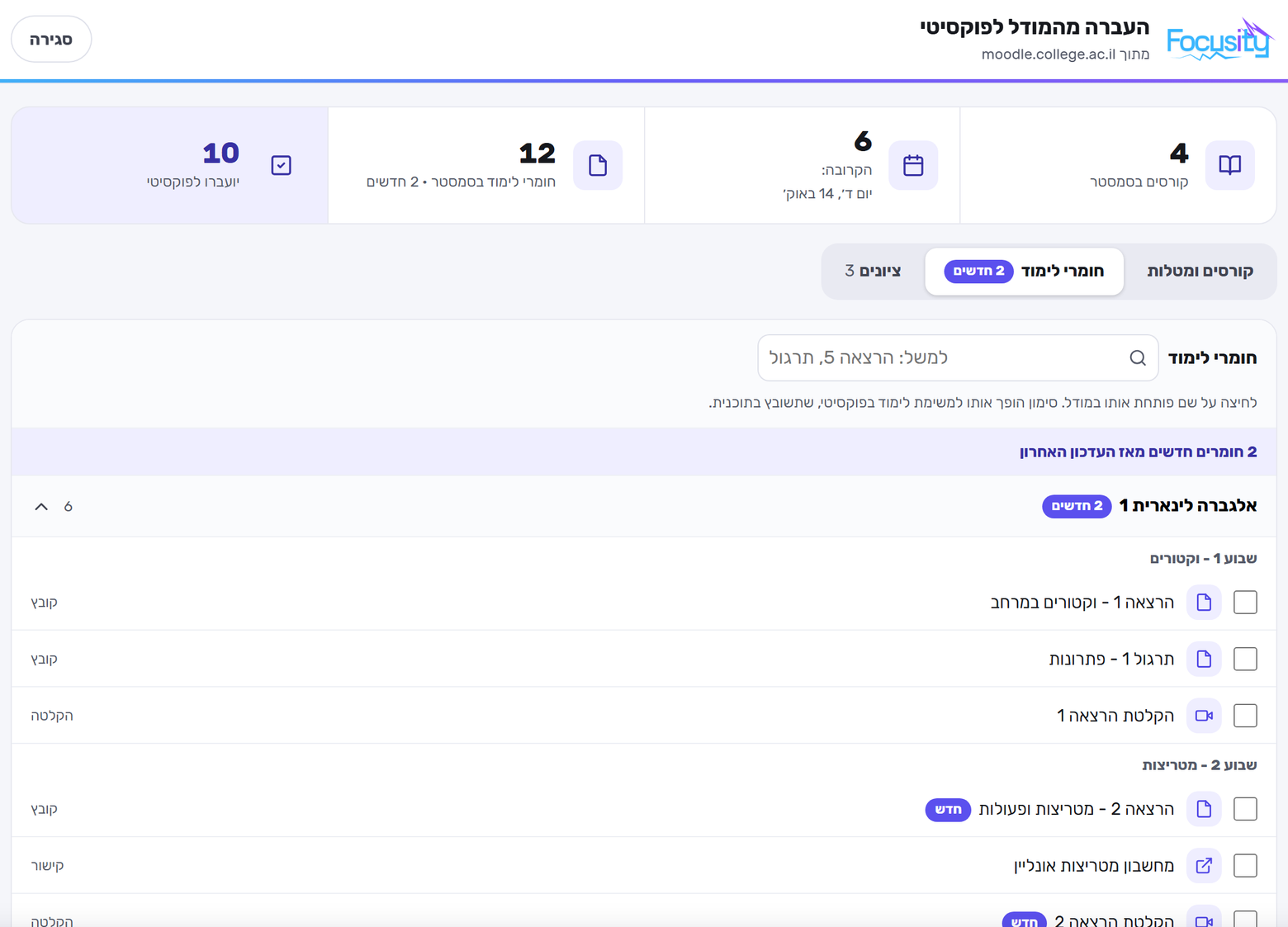This screenshot has height=927, width=1288.
Task: Click the checkmark icon beside the number 10
Action: coord(282,165)
